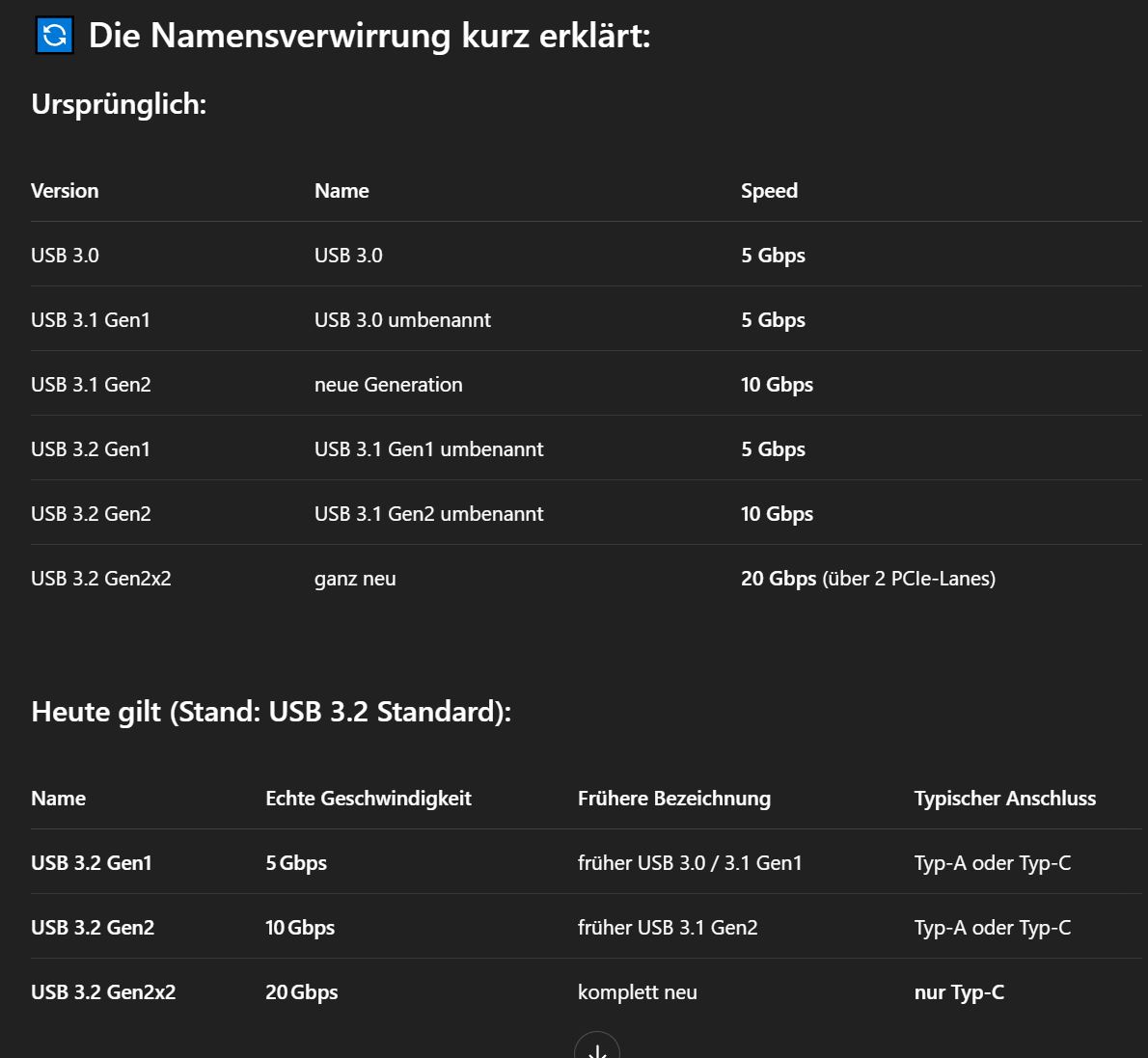
Task: Click the 'Version' column header
Action: tap(65, 190)
